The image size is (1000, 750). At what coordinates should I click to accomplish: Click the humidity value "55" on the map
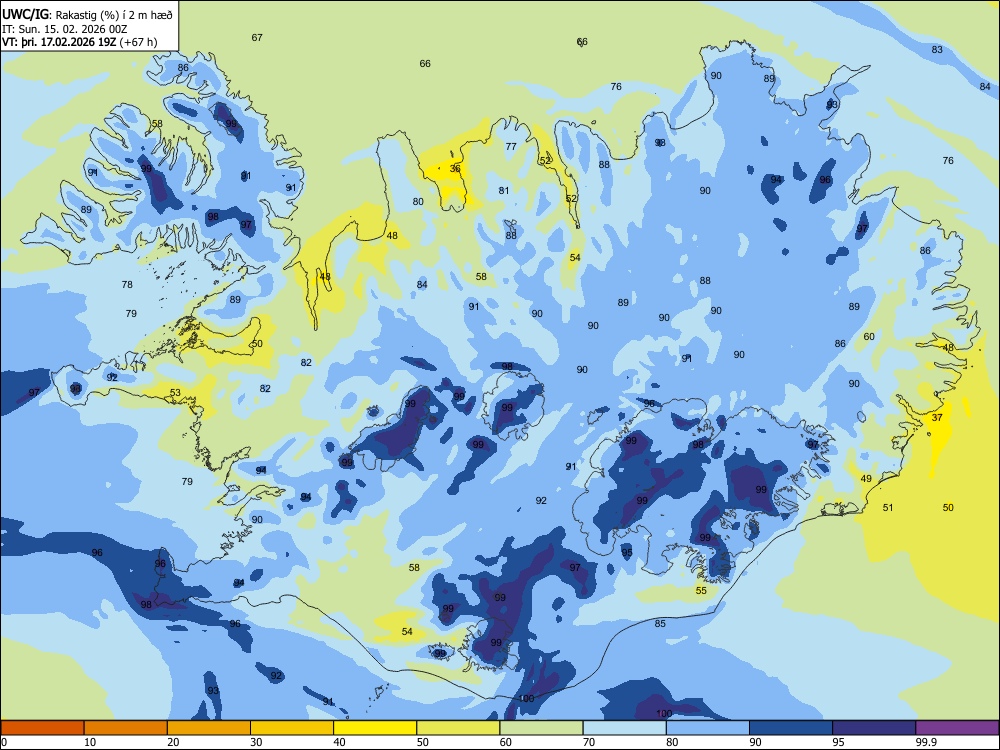(x=701, y=591)
